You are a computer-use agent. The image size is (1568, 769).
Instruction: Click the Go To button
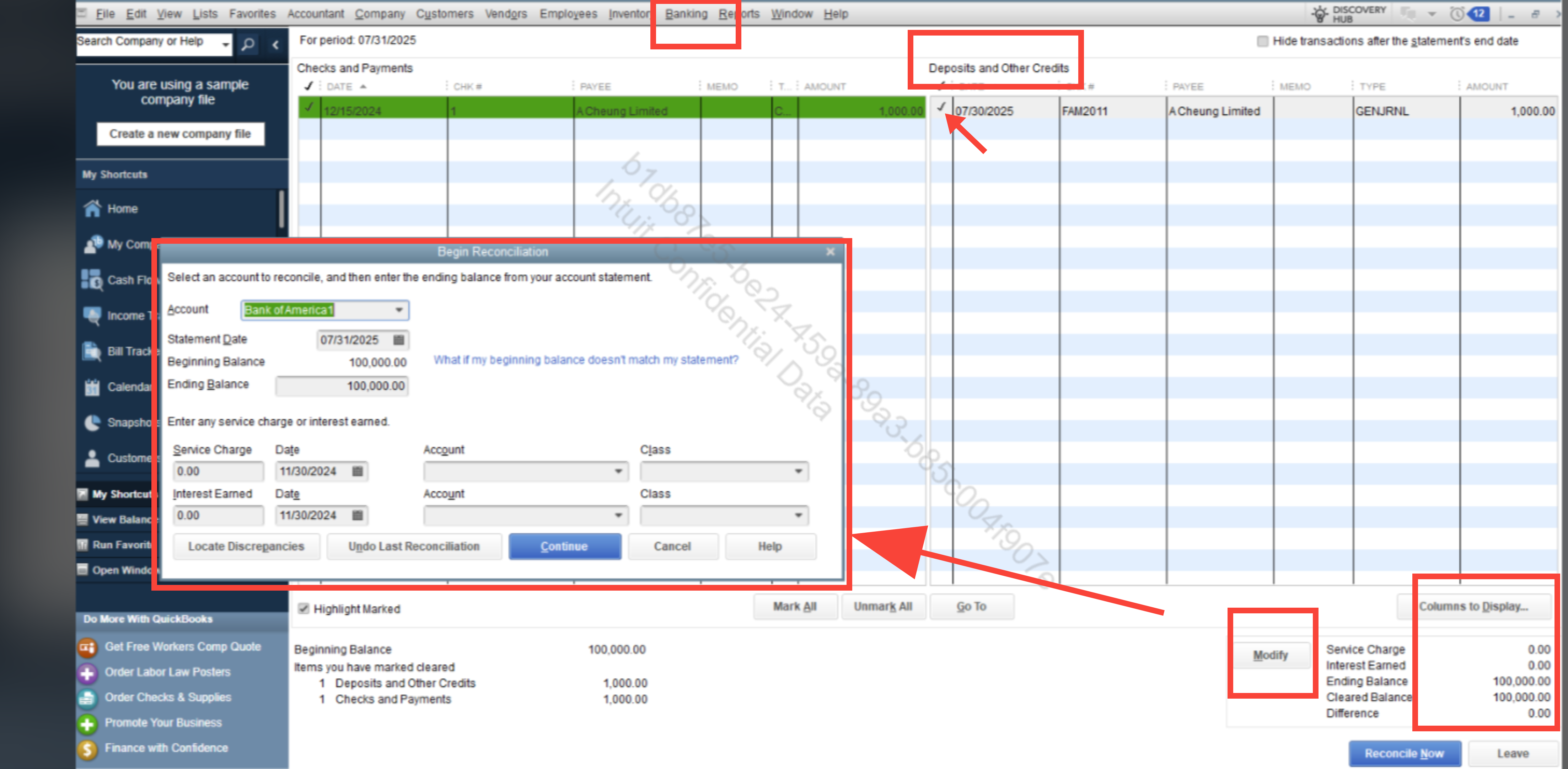[x=972, y=607]
